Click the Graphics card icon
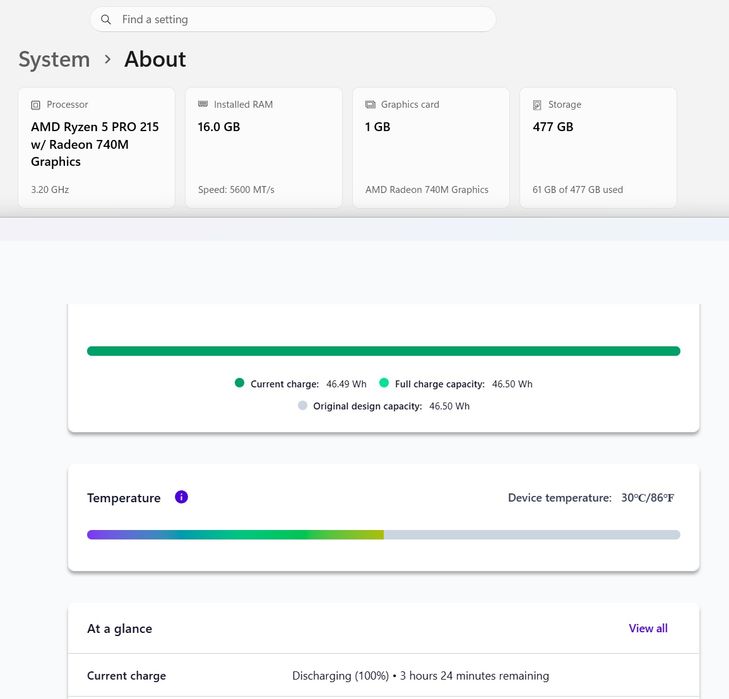729x699 pixels. (370, 105)
